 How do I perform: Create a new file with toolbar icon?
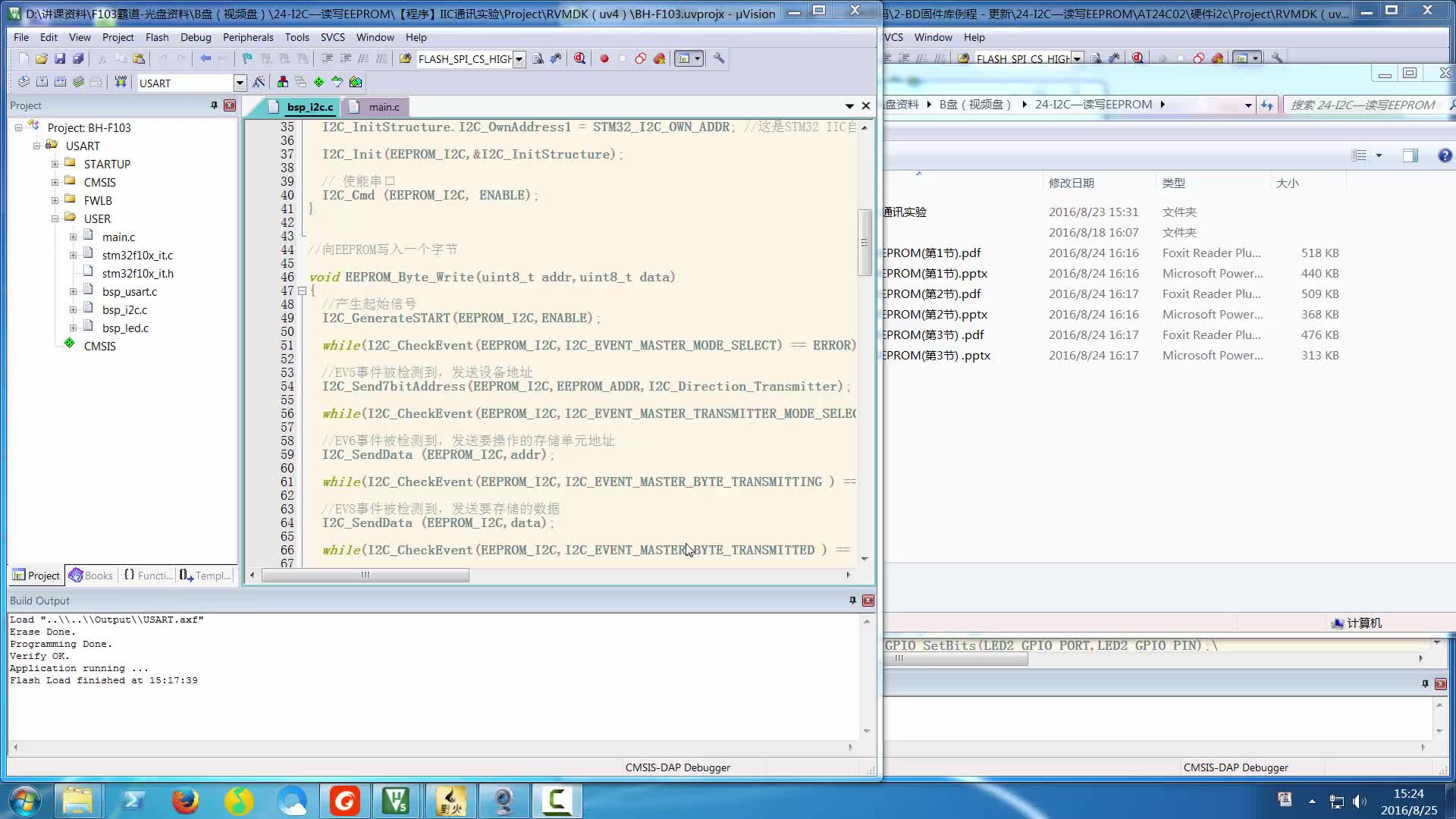tap(24, 58)
